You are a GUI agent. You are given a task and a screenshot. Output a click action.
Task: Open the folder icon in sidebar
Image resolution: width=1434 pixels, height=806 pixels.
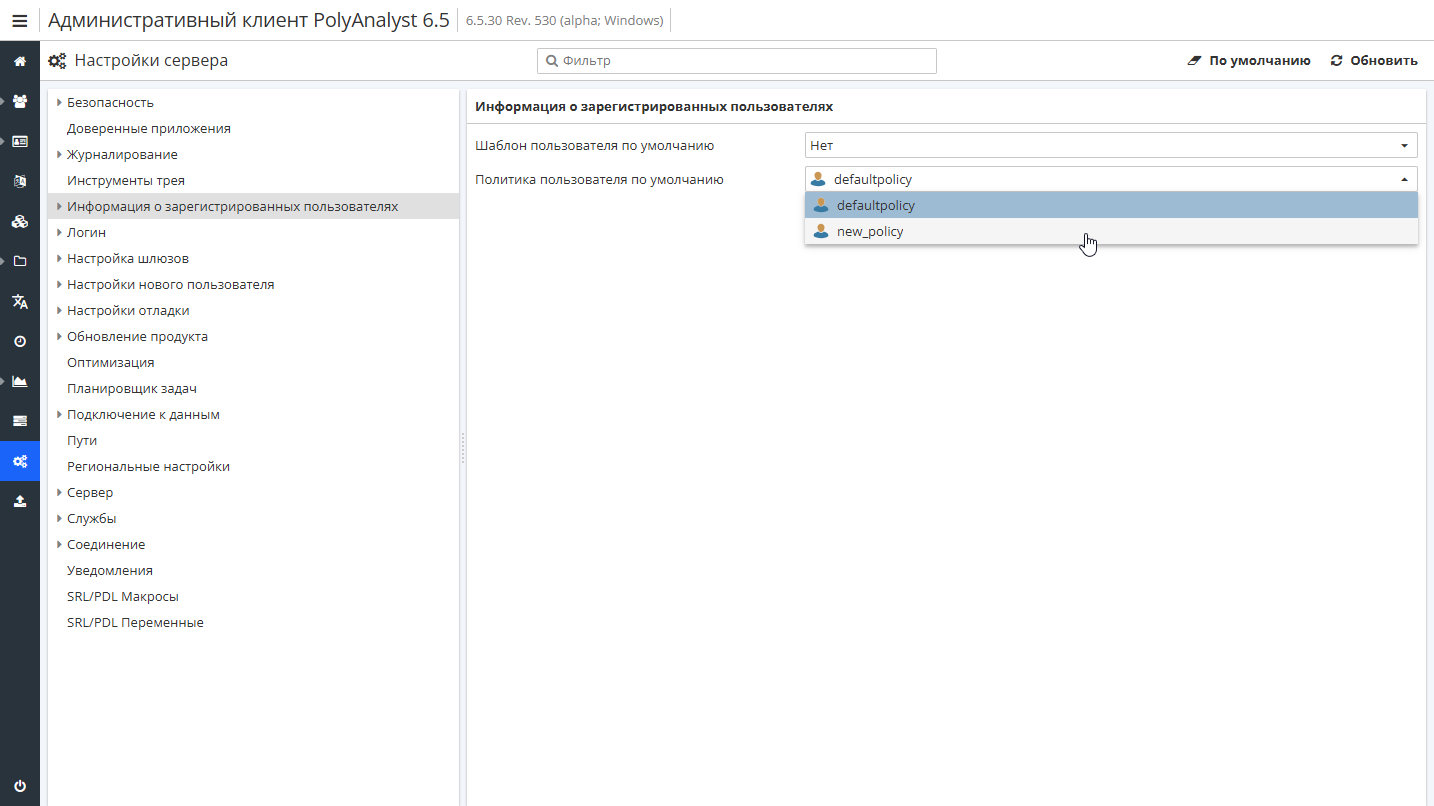pos(20,261)
